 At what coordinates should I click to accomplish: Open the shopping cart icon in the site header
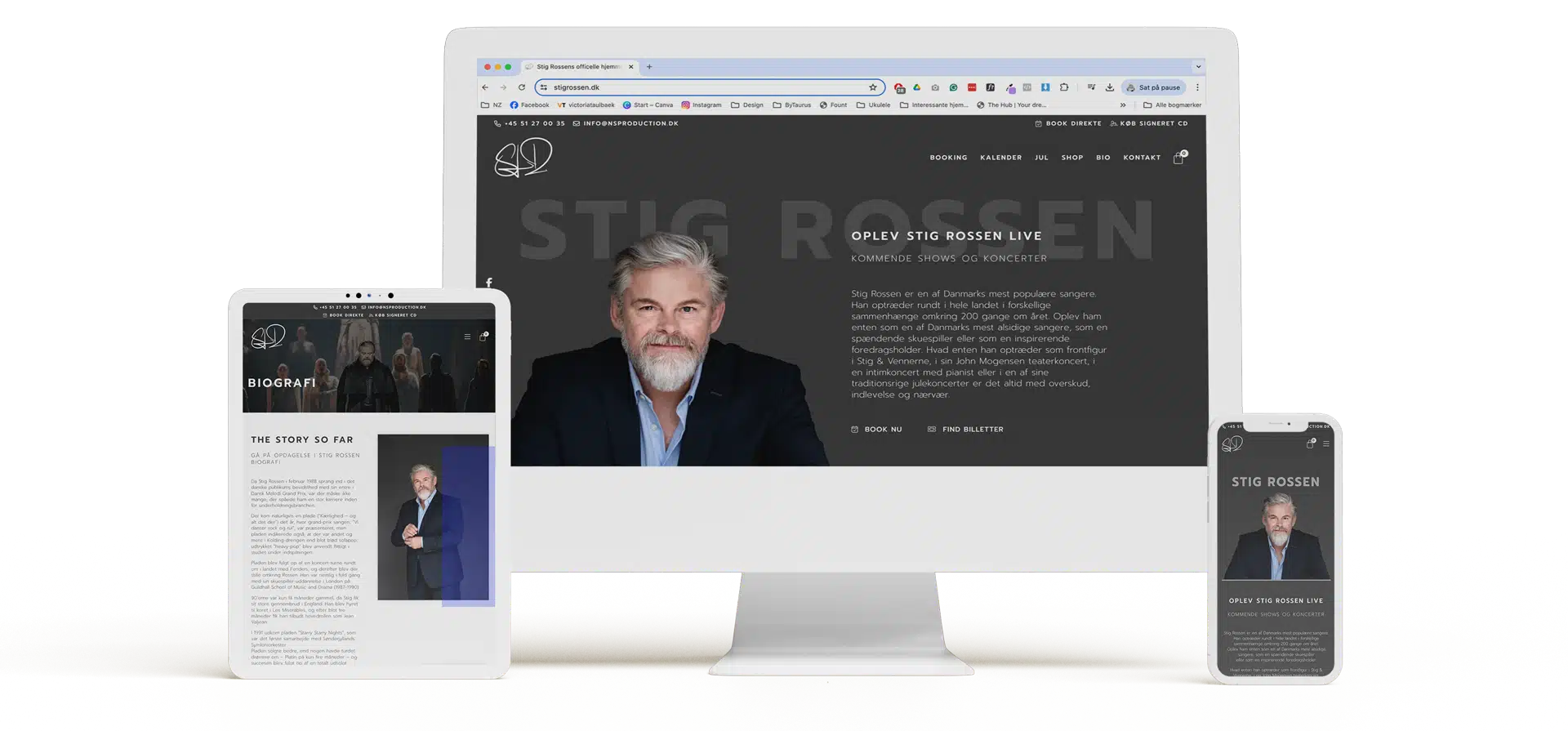[1178, 158]
